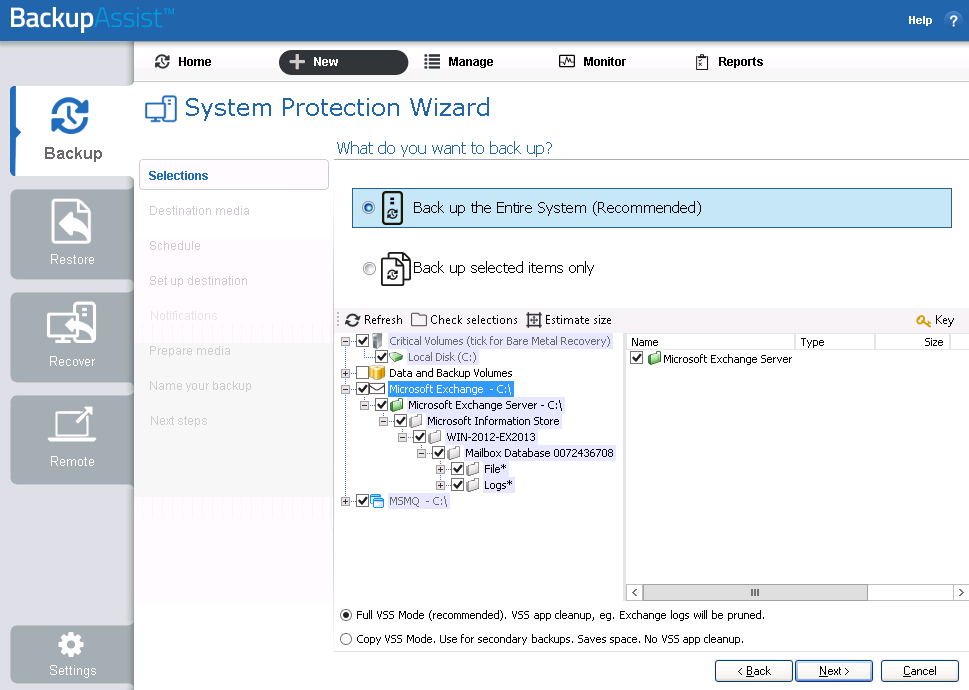
Task: Select Copy VSS Mode radio button
Action: (346, 639)
